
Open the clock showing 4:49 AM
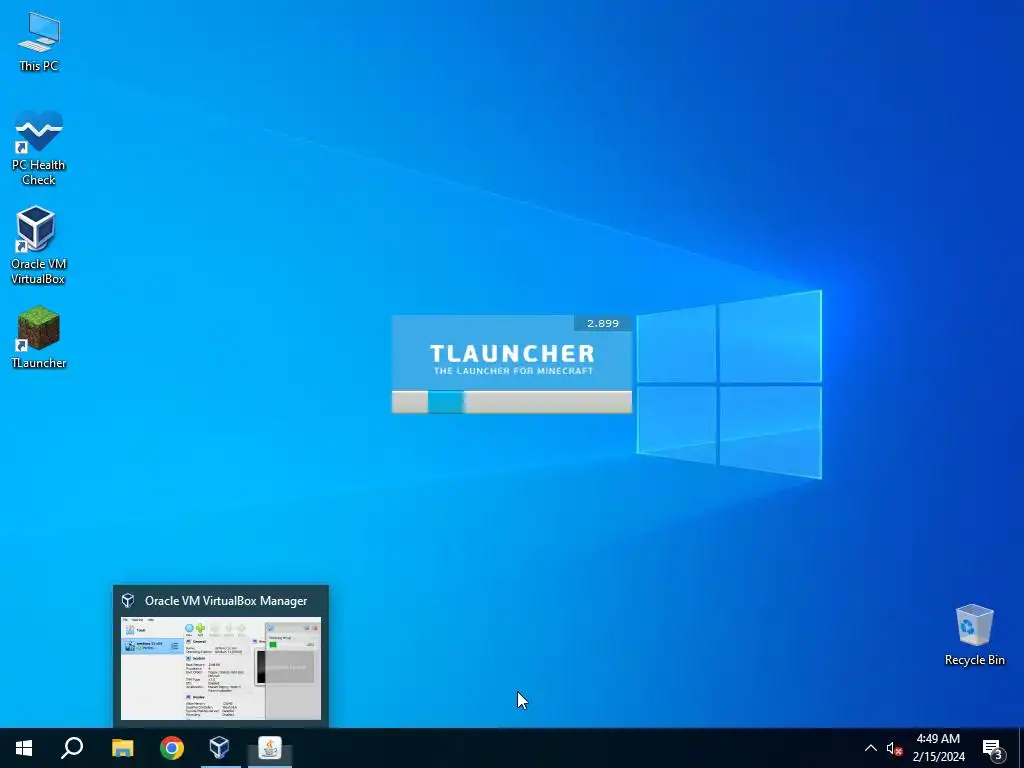pos(938,748)
